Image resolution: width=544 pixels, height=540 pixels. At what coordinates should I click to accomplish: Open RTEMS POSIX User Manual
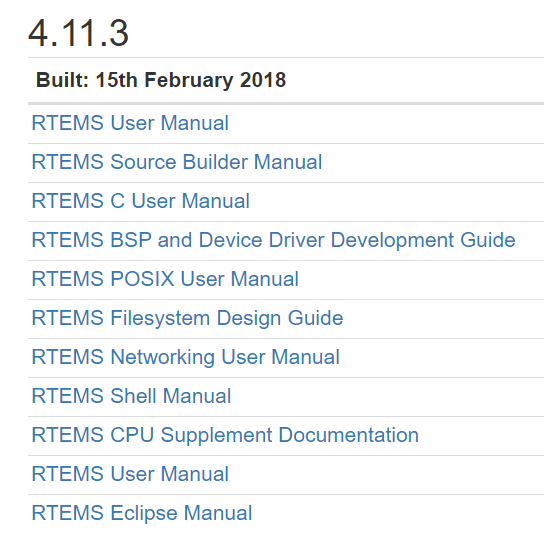pyautogui.click(x=165, y=279)
